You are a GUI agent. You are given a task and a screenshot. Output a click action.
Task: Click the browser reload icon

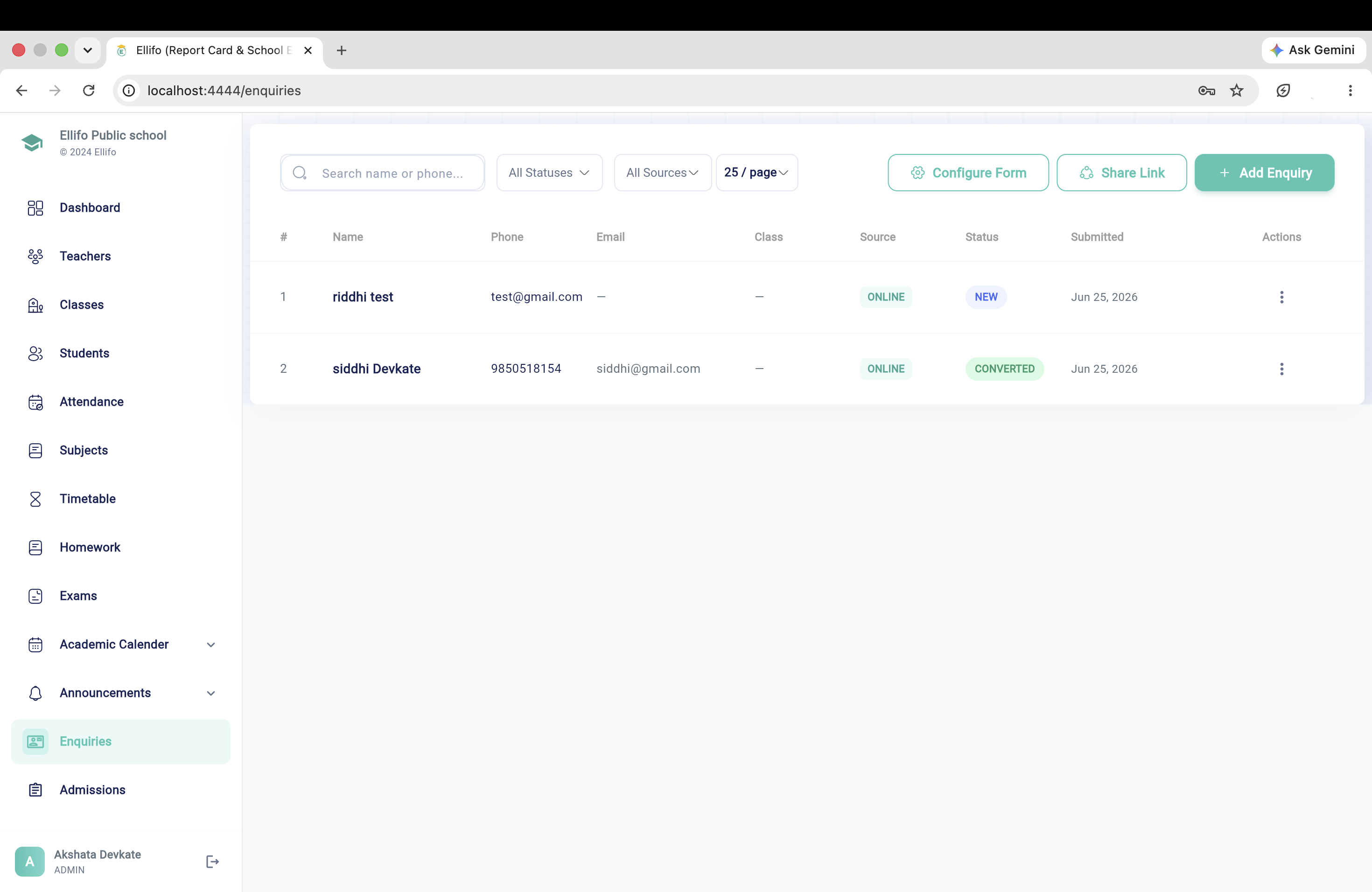coord(89,91)
